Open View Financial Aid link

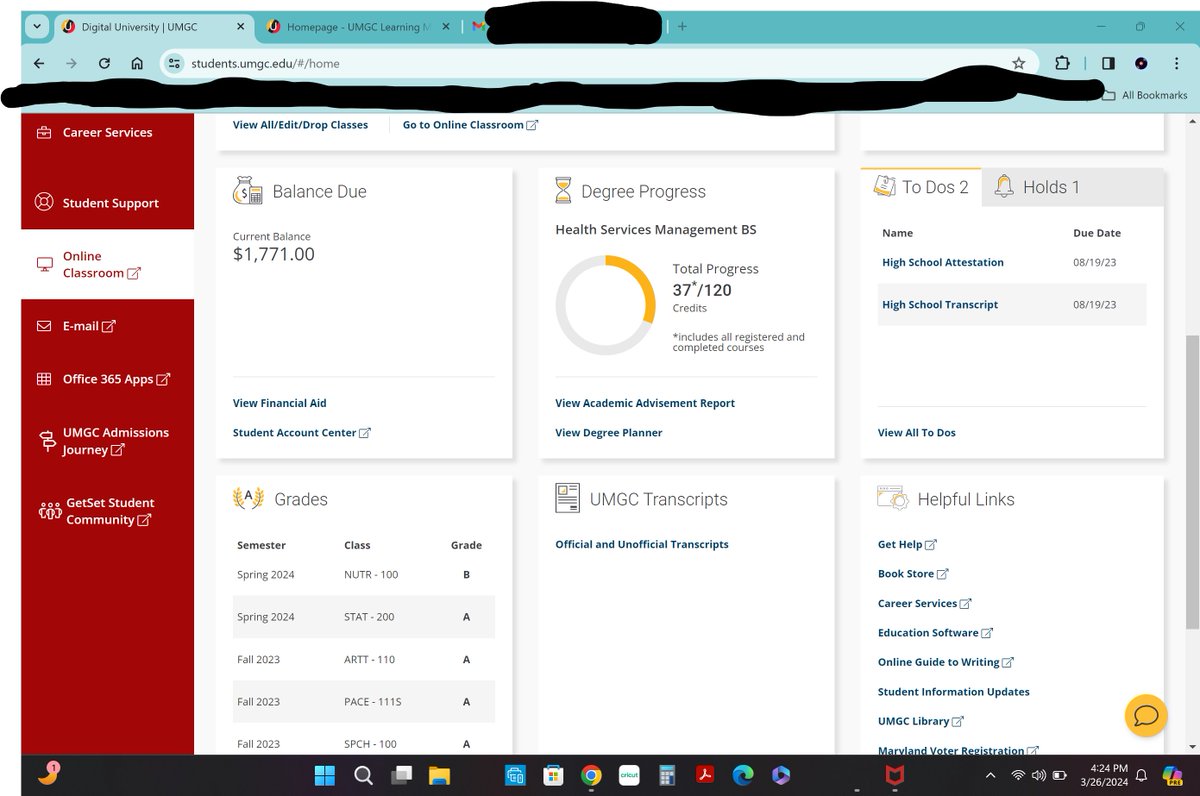coord(280,403)
